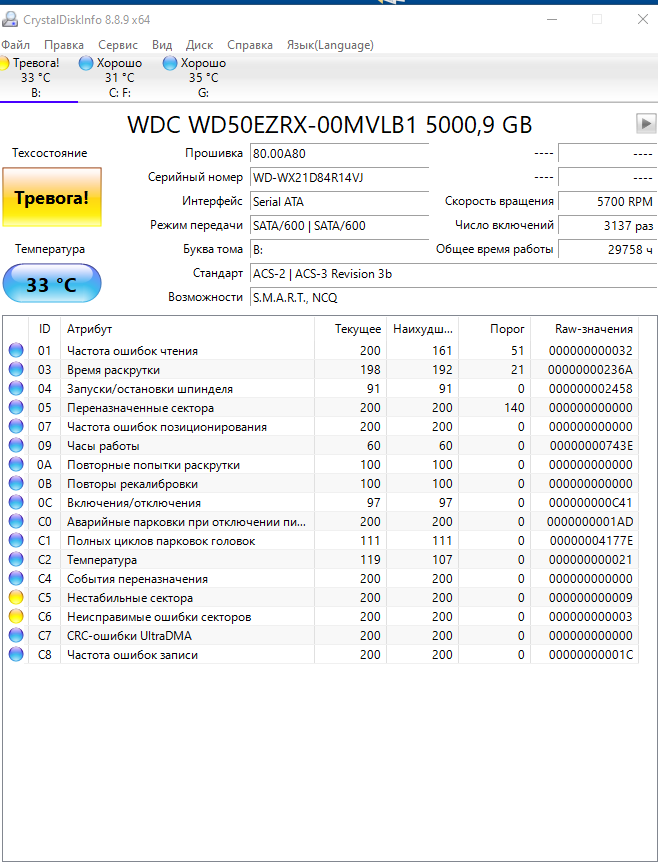Screen dimensions: 658x864
Task: Click the next disk arrow button
Action: 646,123
